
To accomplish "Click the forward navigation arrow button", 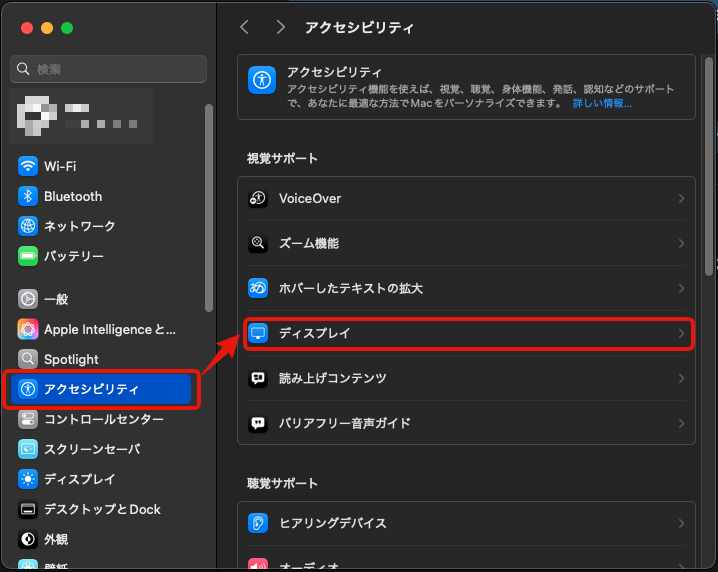I will 280,28.
